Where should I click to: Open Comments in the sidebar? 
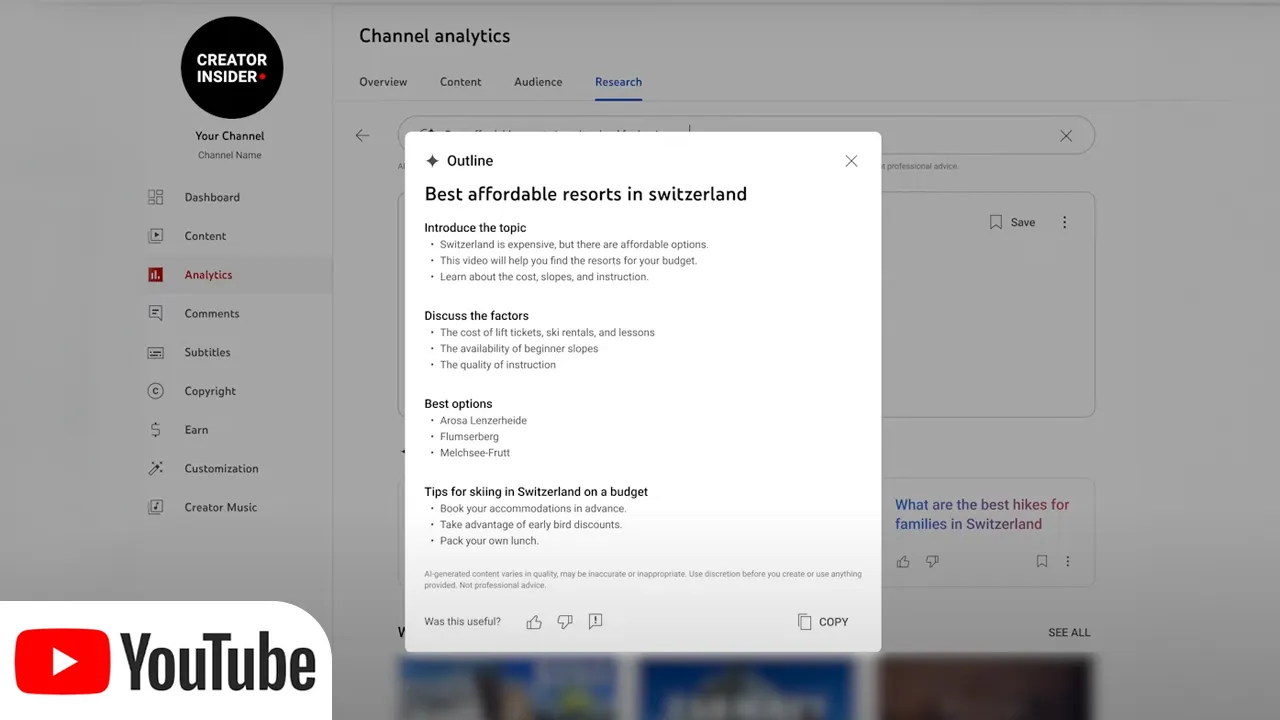coord(212,314)
